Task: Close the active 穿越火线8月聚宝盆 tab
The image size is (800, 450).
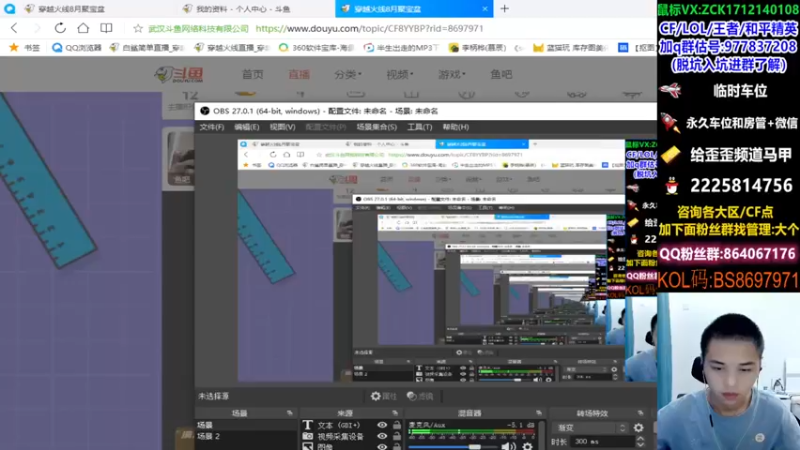Action: point(485,9)
